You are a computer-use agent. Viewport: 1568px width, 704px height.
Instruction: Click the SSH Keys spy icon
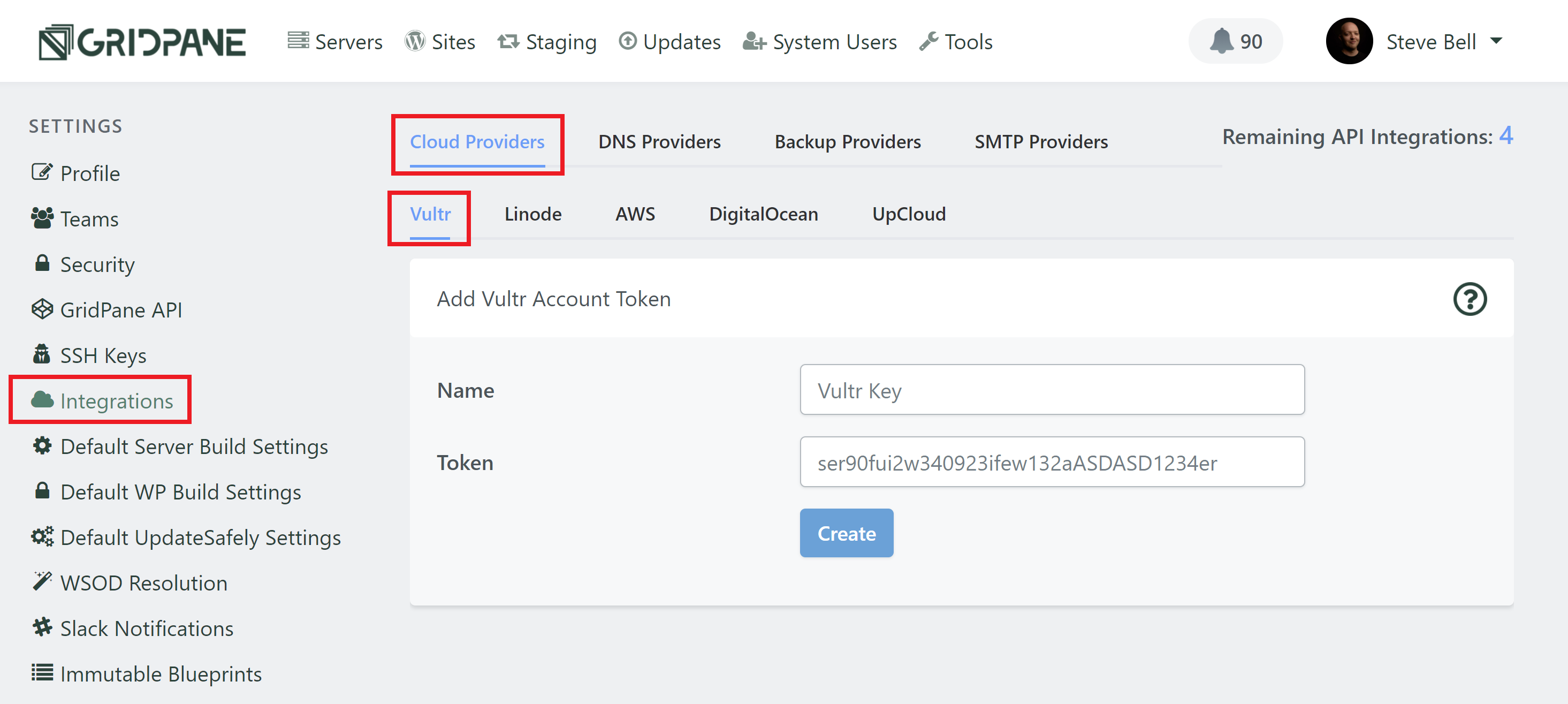42,353
